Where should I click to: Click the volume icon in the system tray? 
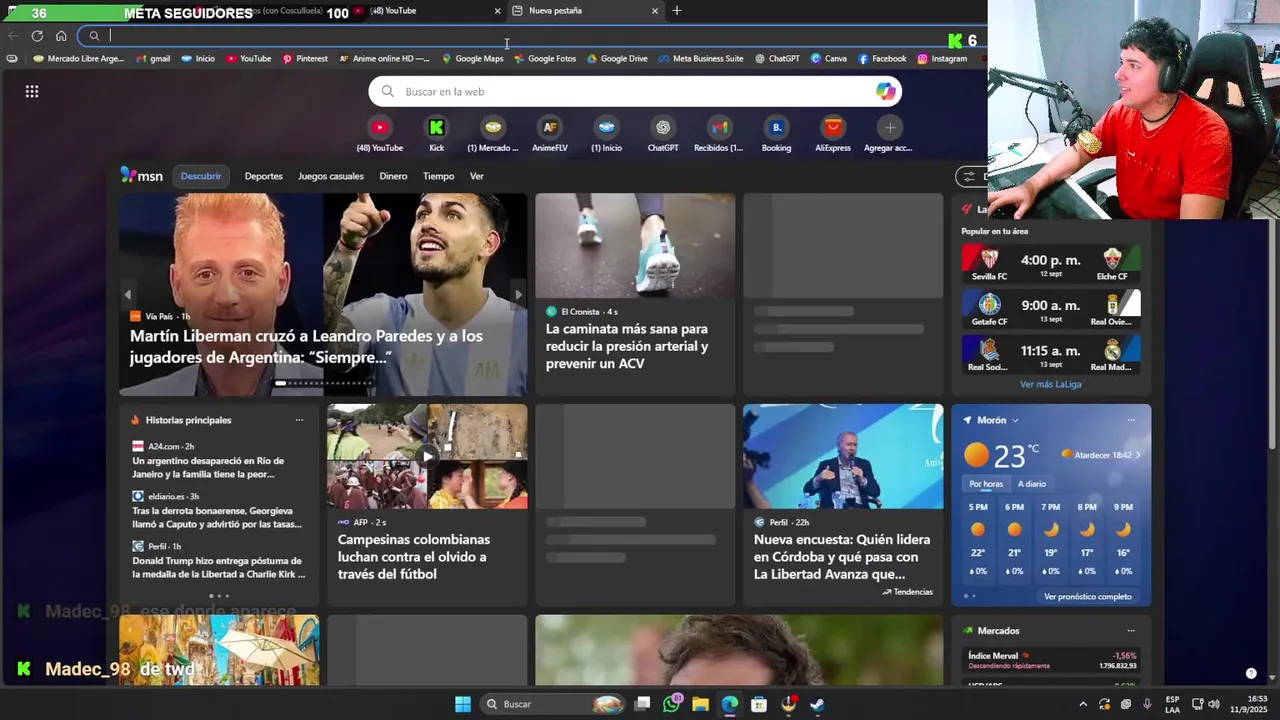1213,704
